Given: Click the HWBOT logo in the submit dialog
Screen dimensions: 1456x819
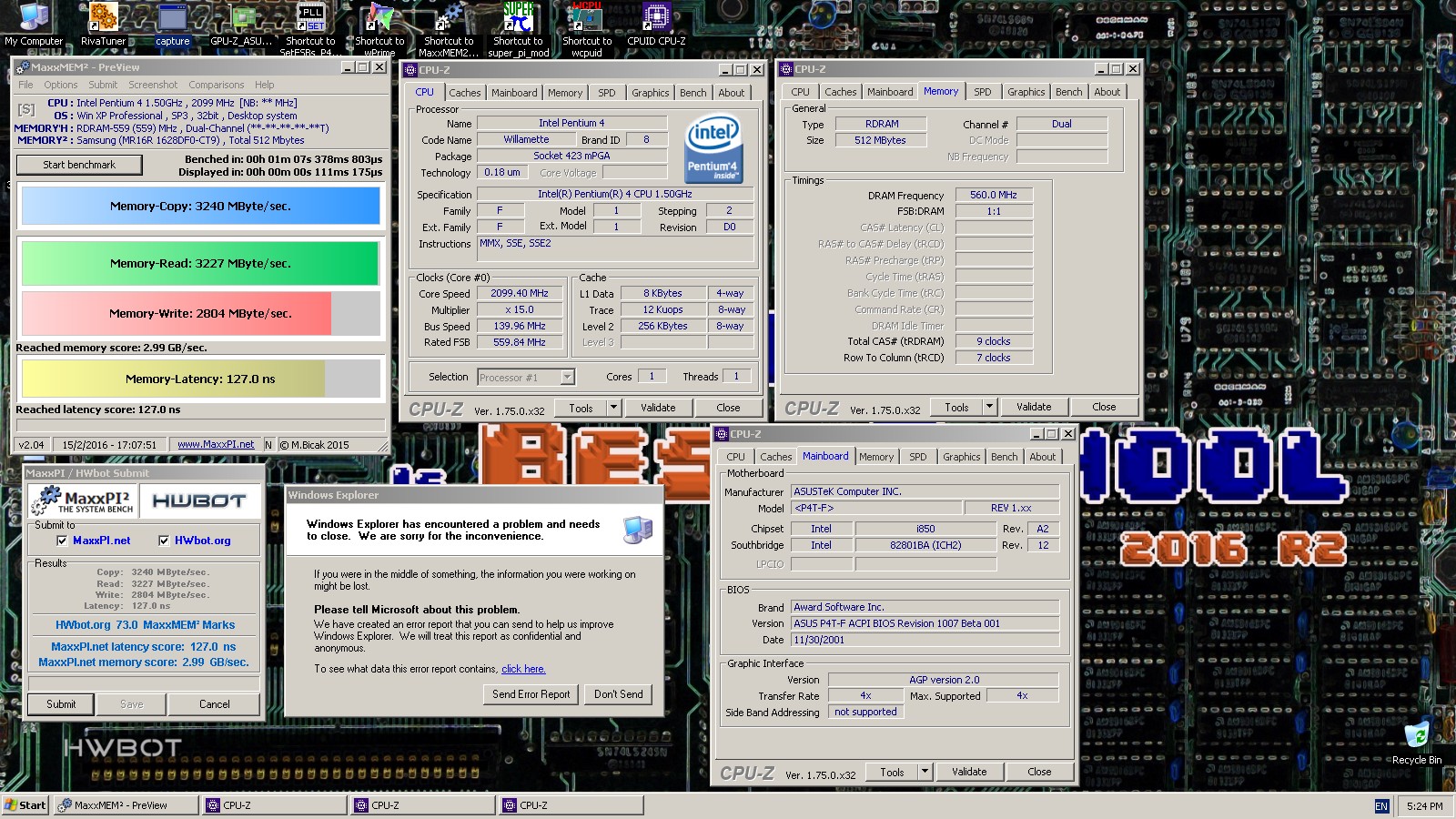Looking at the screenshot, I should [x=199, y=500].
